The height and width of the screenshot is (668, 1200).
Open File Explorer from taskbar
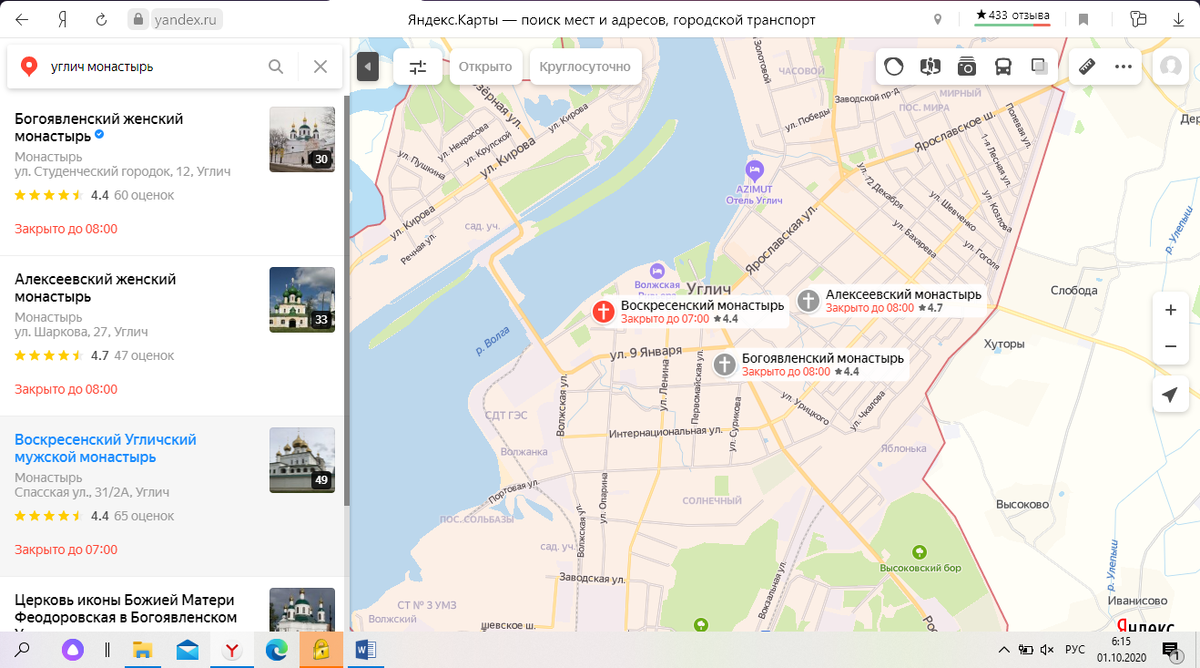pyautogui.click(x=141, y=650)
